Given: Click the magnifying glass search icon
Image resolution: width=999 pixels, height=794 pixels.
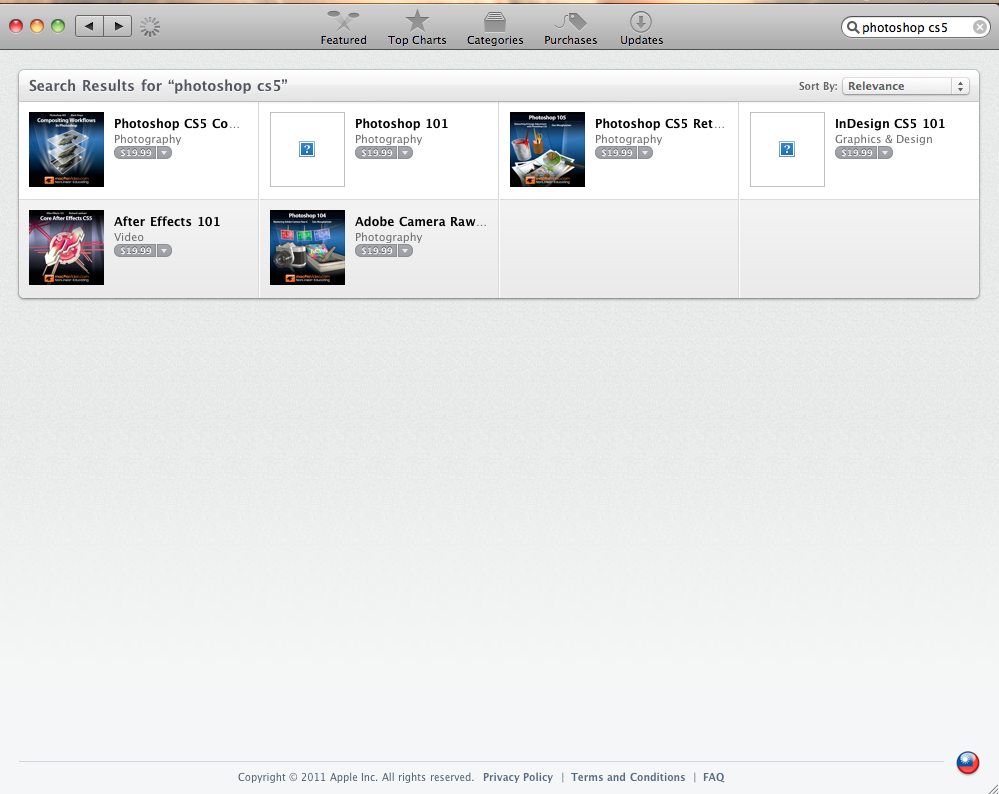Looking at the screenshot, I should coord(852,27).
